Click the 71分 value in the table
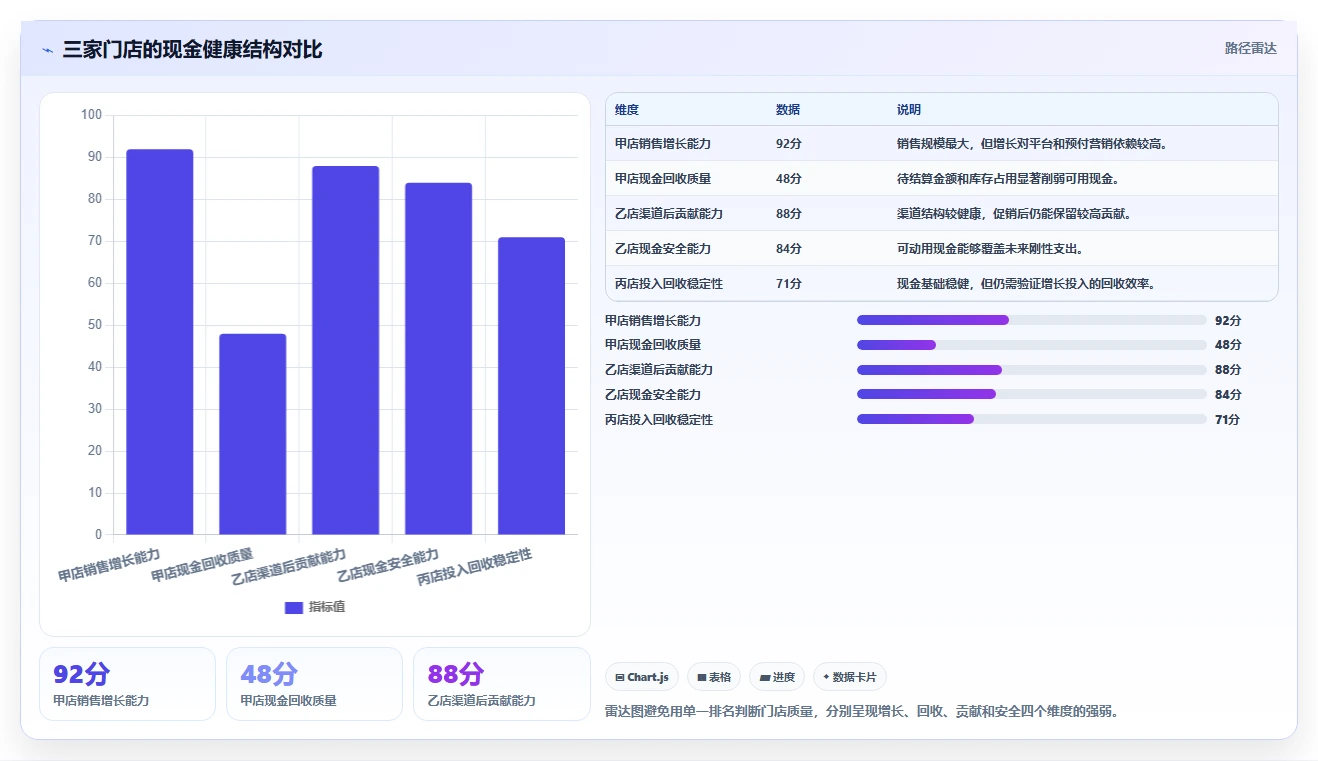The image size is (1318, 761). tap(788, 284)
